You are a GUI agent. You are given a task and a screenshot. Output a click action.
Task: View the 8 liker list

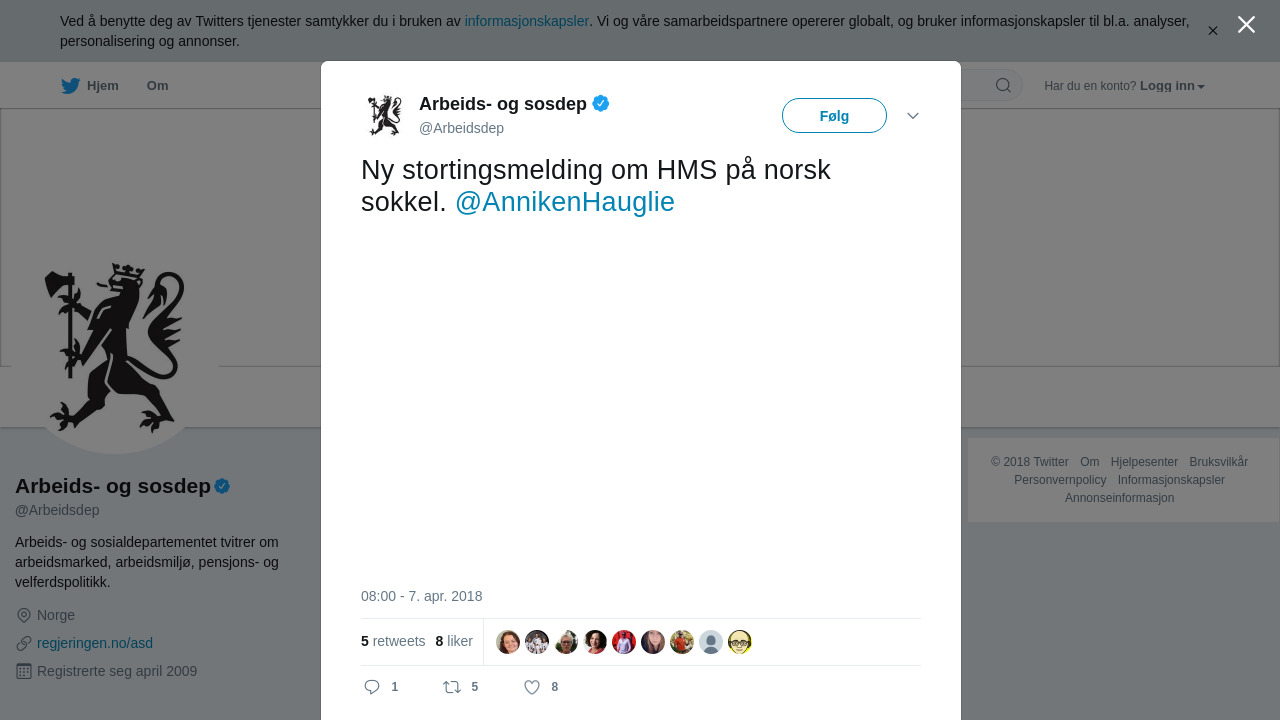click(454, 641)
